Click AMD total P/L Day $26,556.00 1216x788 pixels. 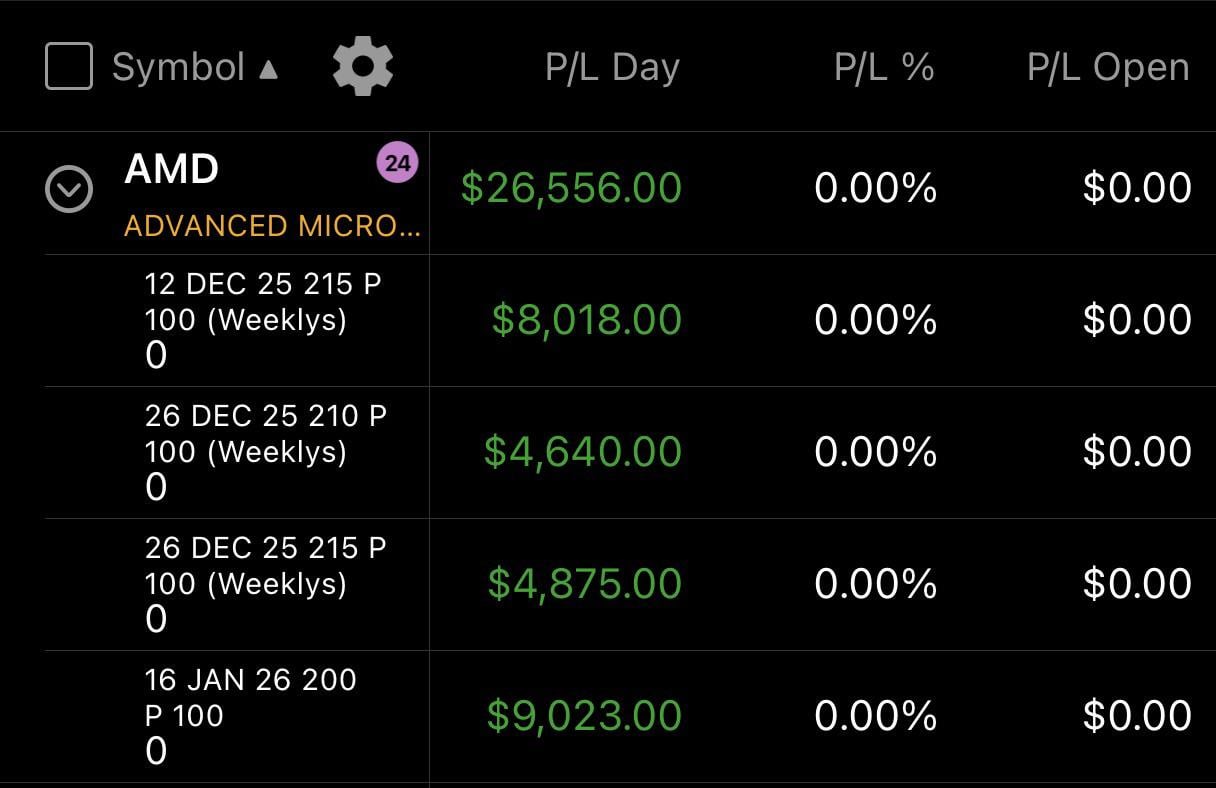[571, 188]
